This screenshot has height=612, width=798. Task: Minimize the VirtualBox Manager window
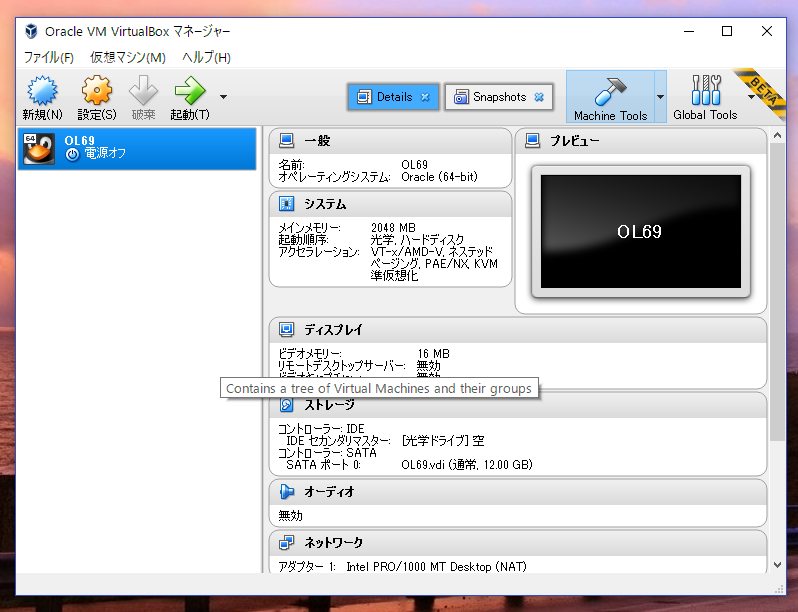click(689, 31)
